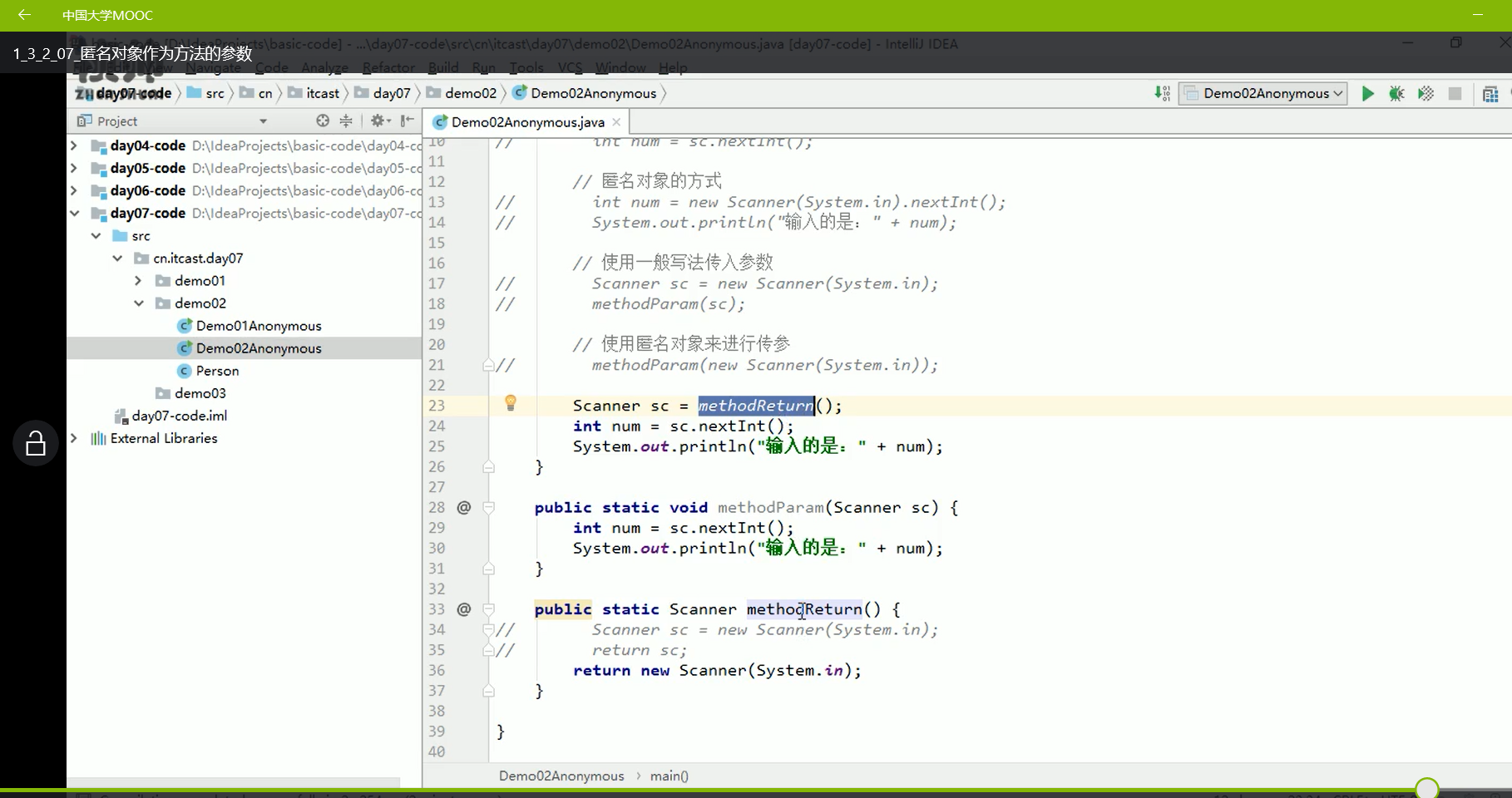The width and height of the screenshot is (1512, 798).
Task: Expand the day05-code module
Action: (x=74, y=168)
